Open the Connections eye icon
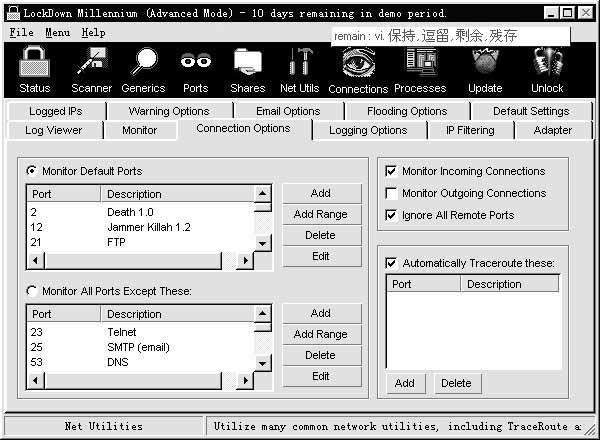Viewport: 600px width, 440px height. pos(358,62)
